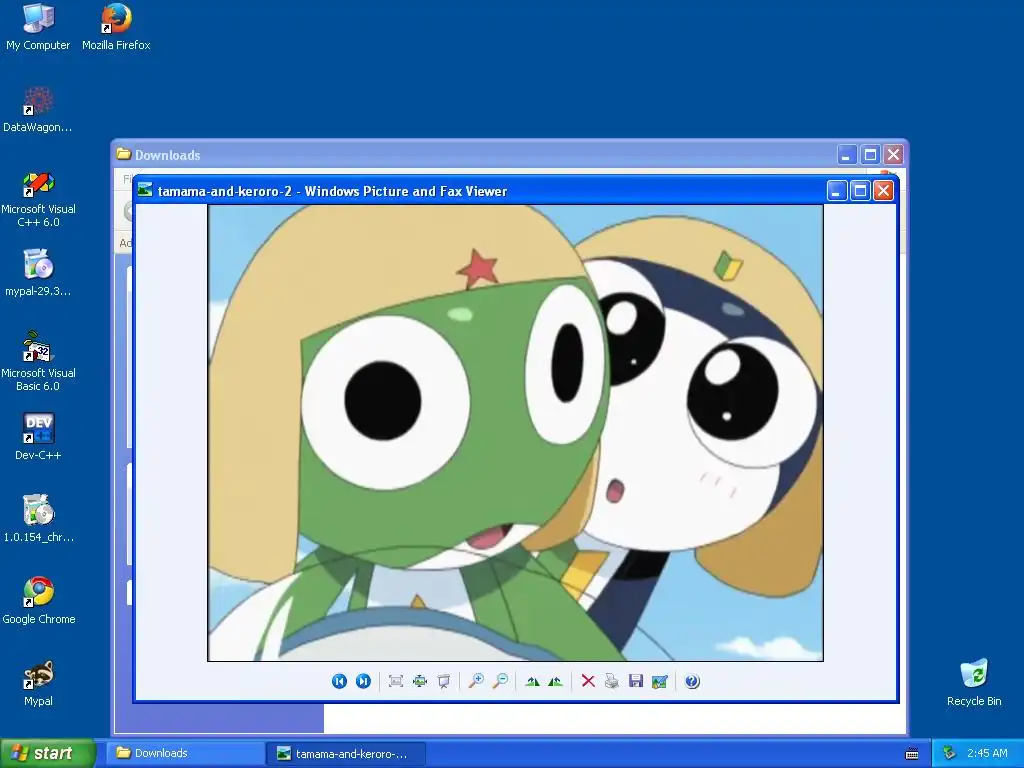Minimize the Downloads window
The width and height of the screenshot is (1024, 768).
click(x=847, y=155)
